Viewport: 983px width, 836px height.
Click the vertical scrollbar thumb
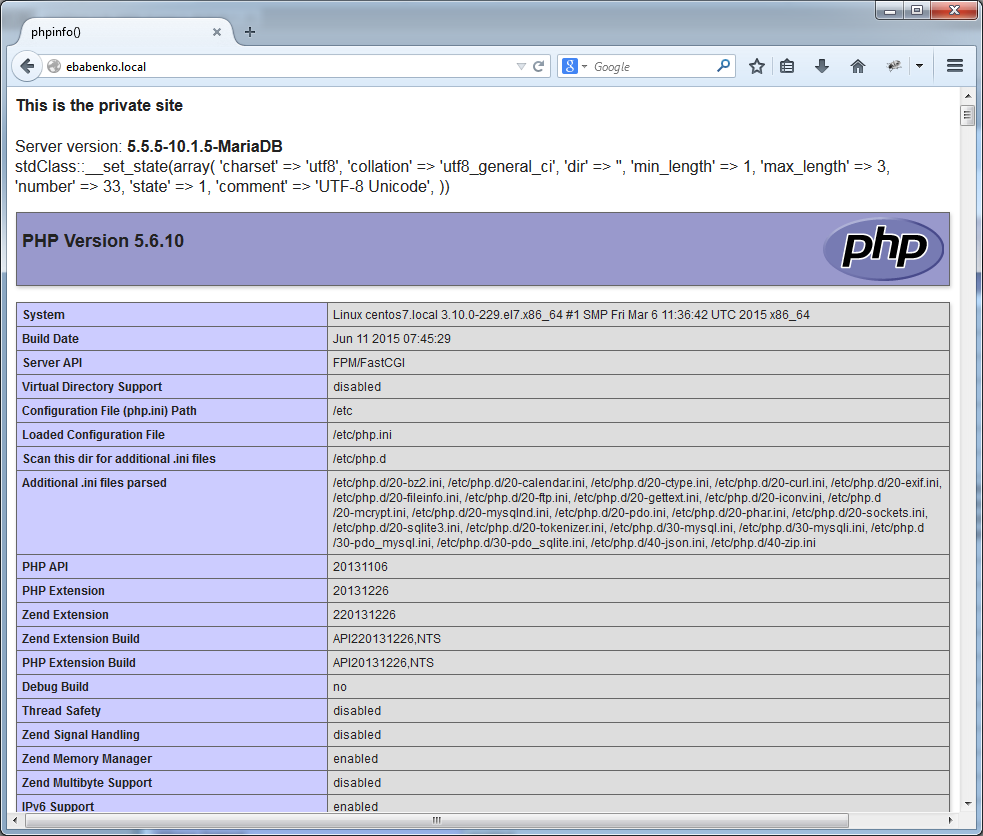[x=967, y=115]
